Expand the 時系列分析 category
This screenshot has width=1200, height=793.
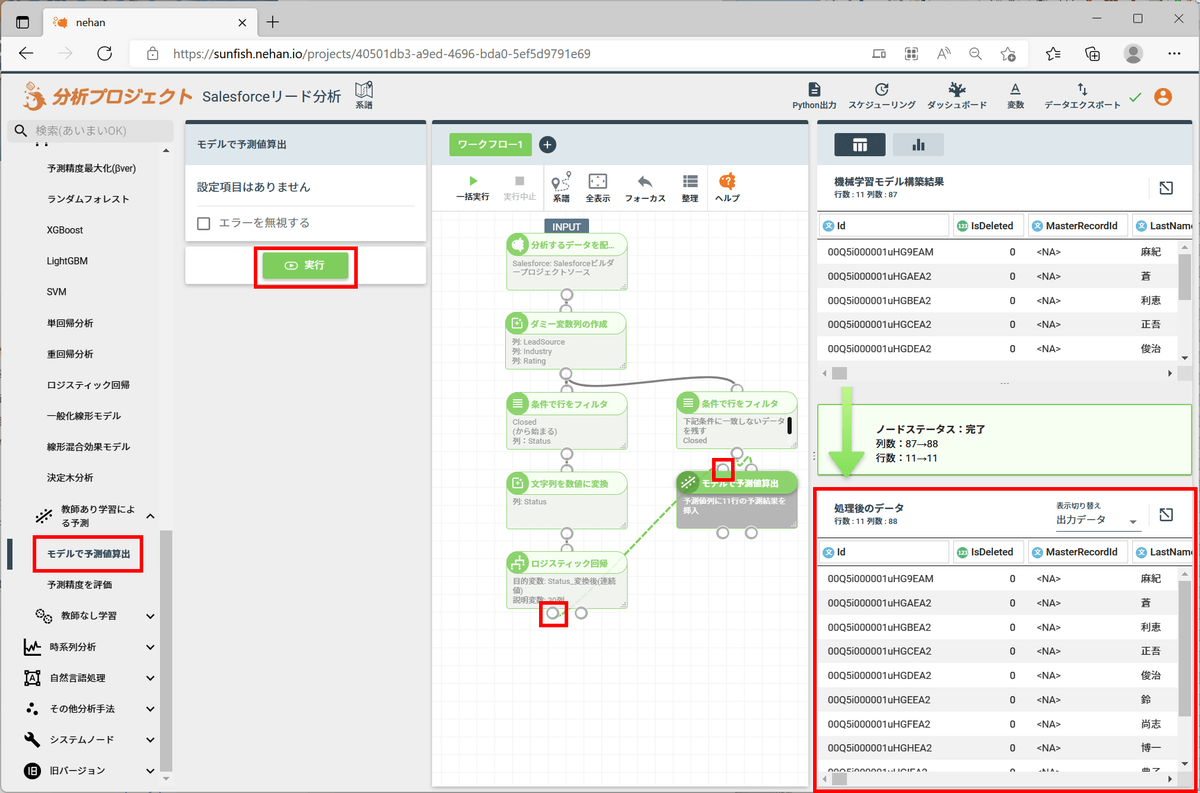(150, 647)
